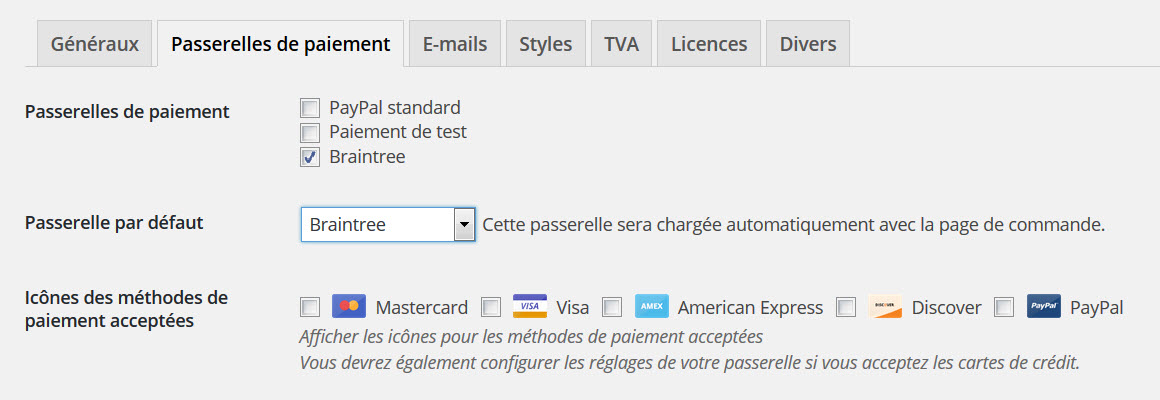Tick the Mastercard icon checkbox
This screenshot has width=1160, height=400.
click(311, 307)
